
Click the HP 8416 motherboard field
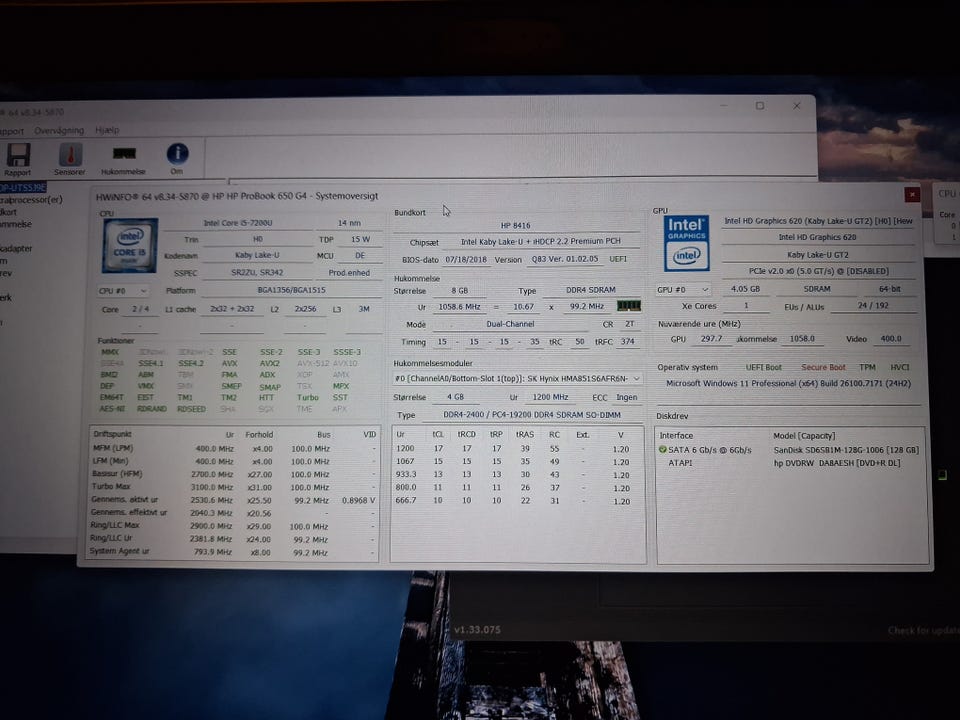coord(516,225)
